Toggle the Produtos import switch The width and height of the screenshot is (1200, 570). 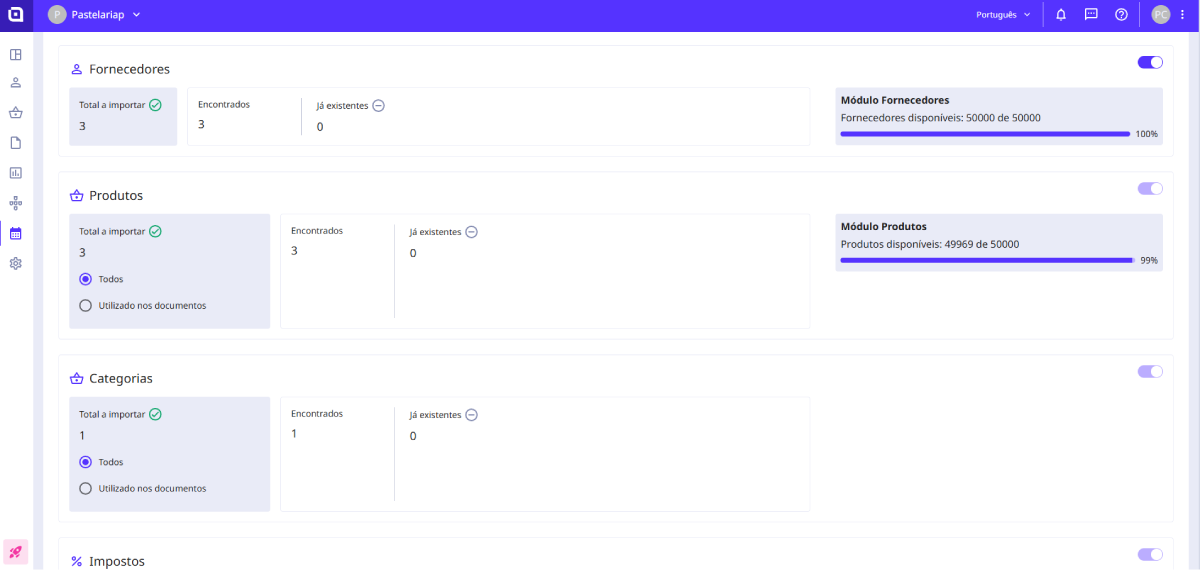pyautogui.click(x=1150, y=188)
